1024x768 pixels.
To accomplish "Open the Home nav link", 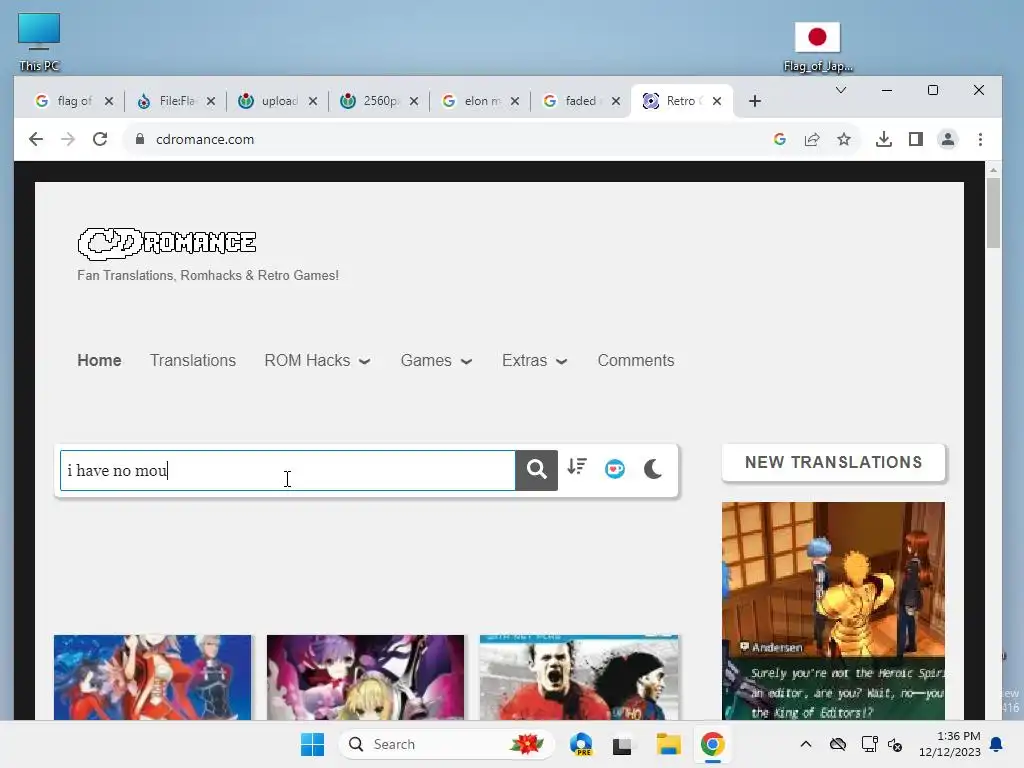I will point(99,360).
